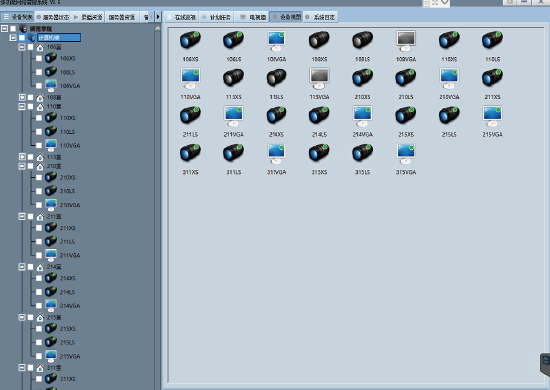Open the 系统日志 tab
Screen dimensions: 550x390
(320, 17)
